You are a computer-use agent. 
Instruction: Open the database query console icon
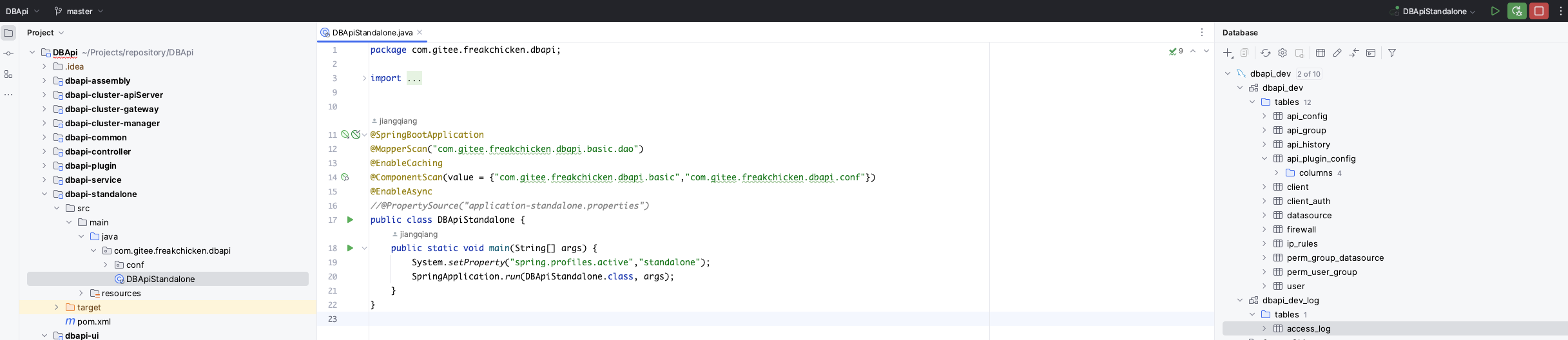pyautogui.click(x=1371, y=53)
